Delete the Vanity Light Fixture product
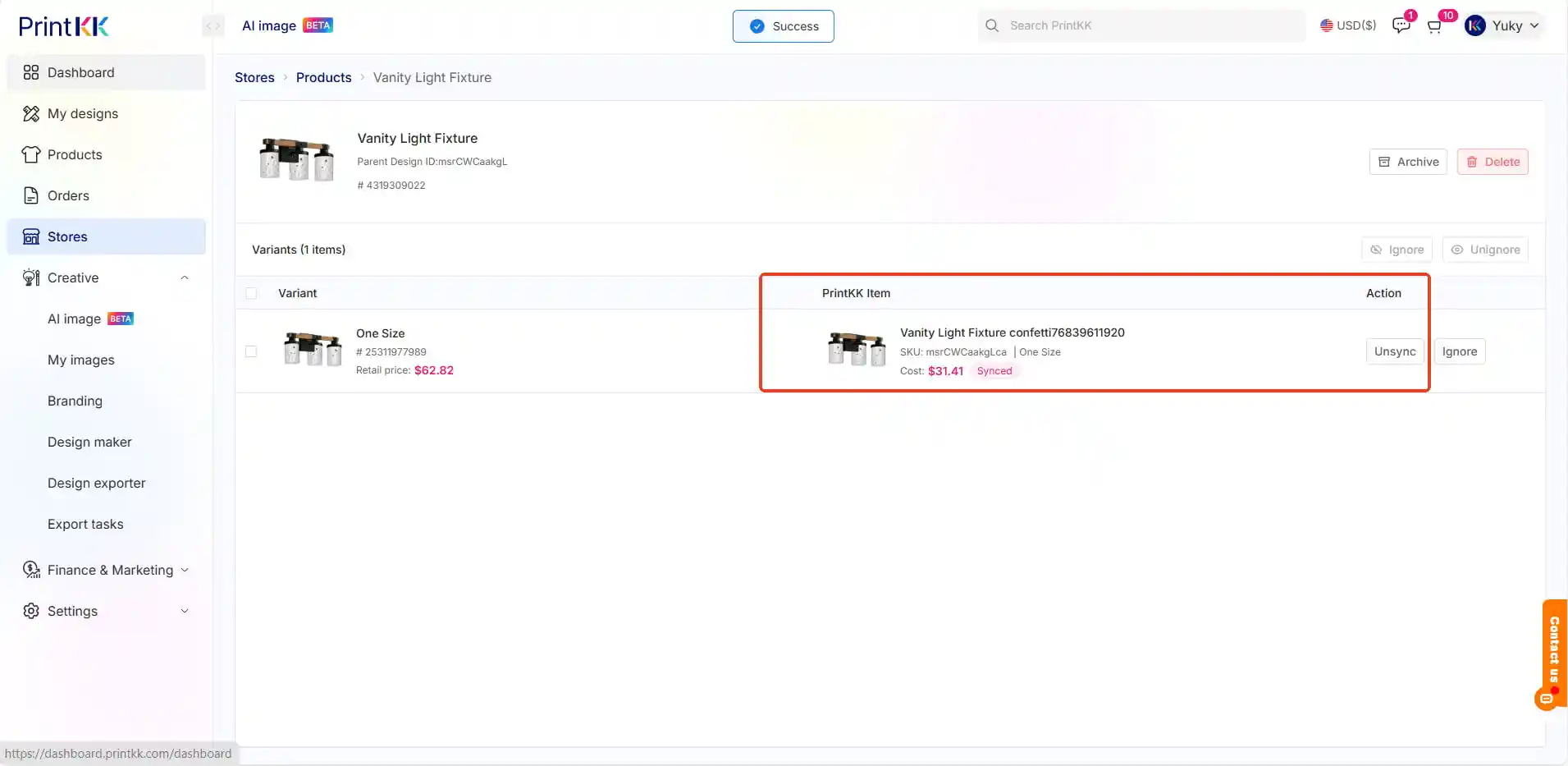The height and width of the screenshot is (766, 1568). tap(1493, 162)
